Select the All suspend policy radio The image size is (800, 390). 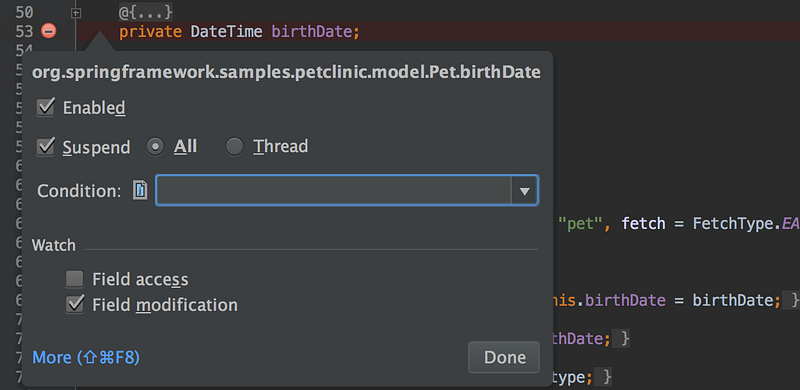155,147
